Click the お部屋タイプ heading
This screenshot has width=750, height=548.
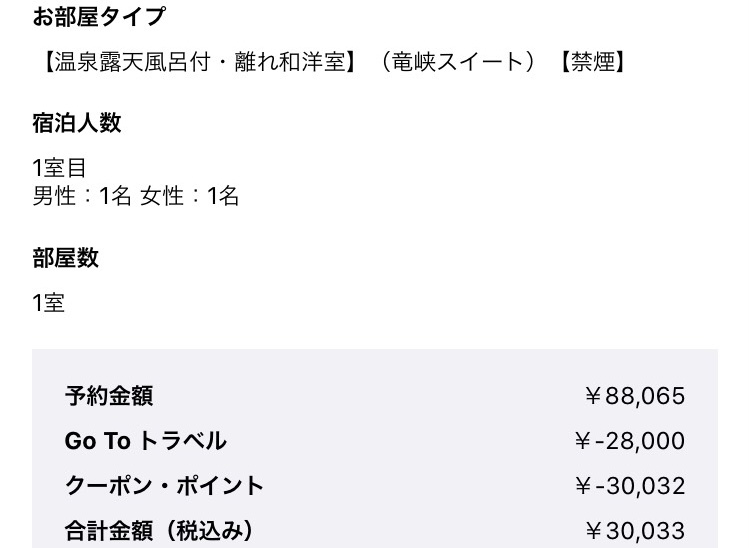tap(99, 16)
